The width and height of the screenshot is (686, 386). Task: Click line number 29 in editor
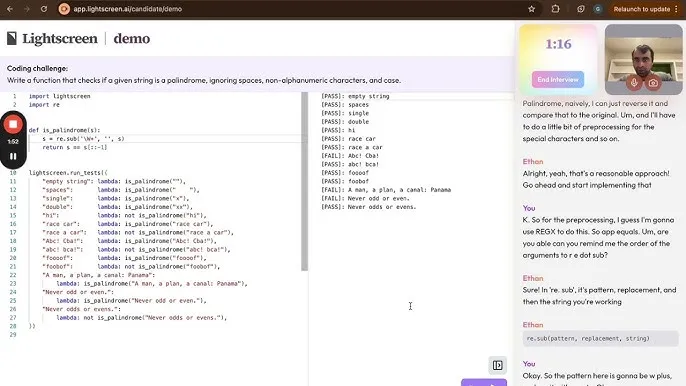[x=13, y=335]
